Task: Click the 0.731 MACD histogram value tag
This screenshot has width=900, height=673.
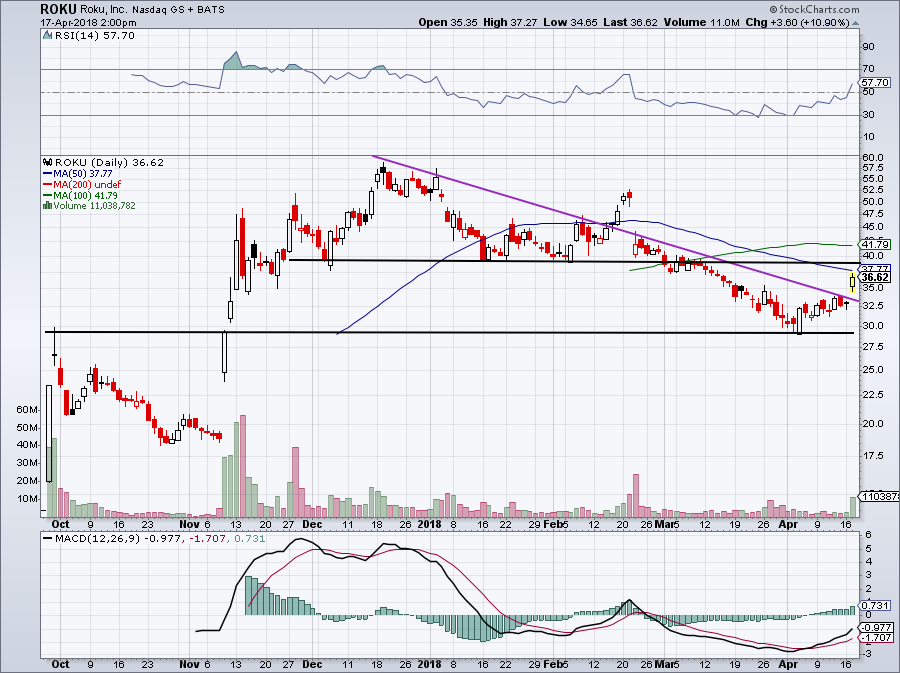Action: 876,605
